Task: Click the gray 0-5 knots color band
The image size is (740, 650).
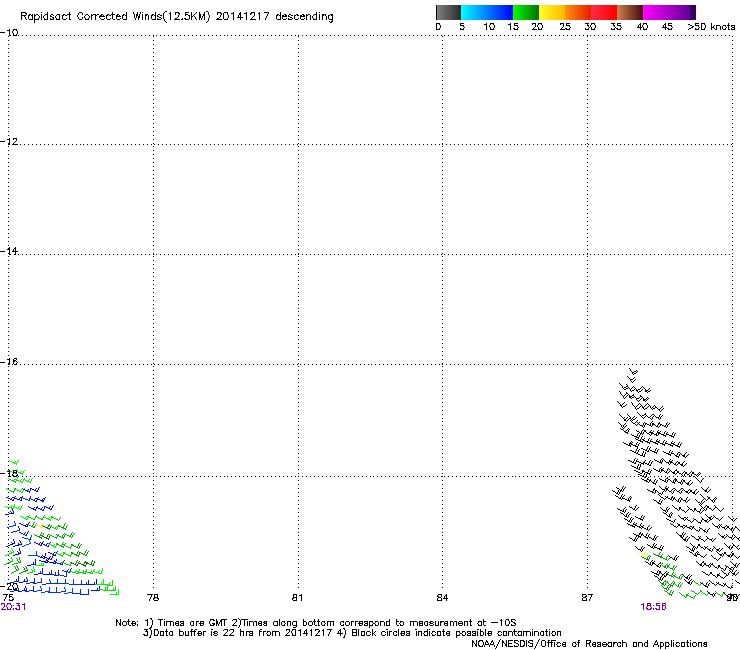Action: (448, 12)
